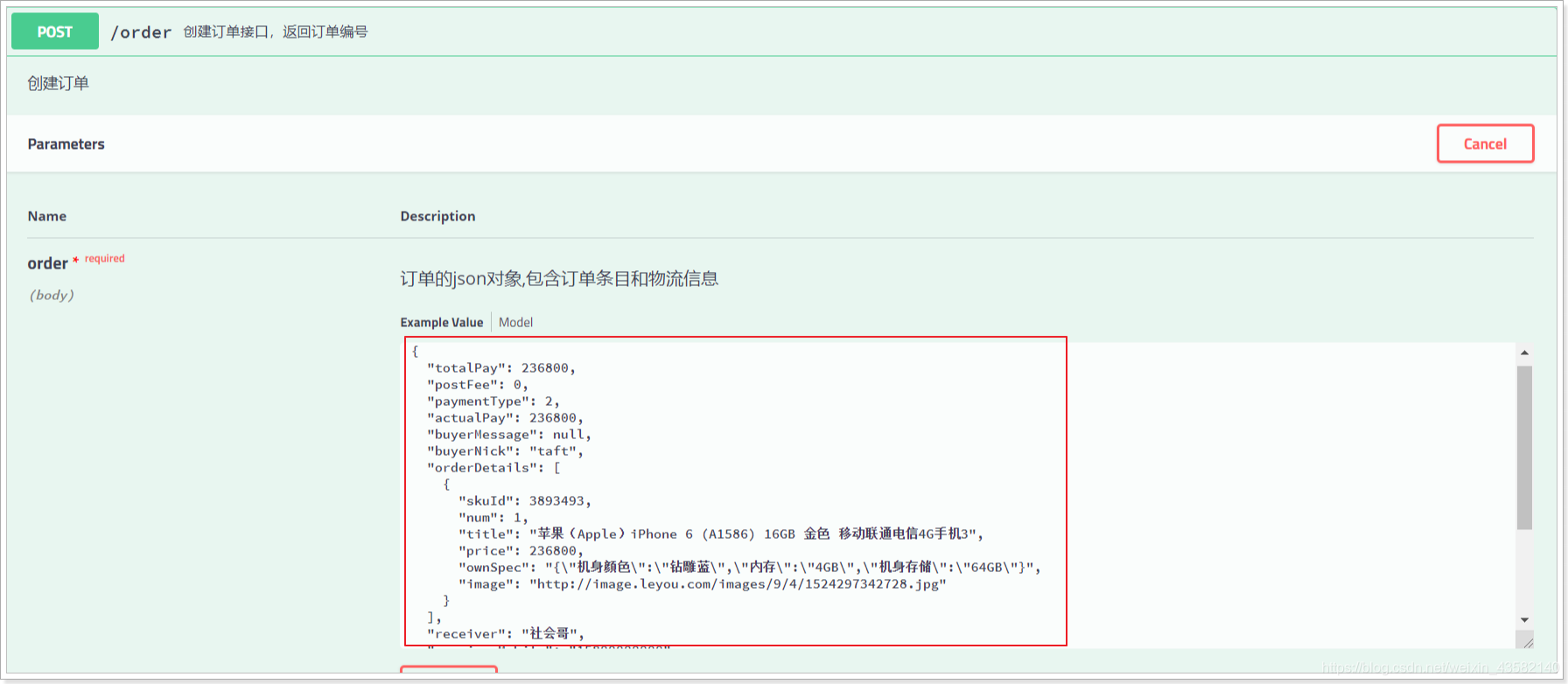Viewport: 1568px width, 684px height.
Task: Click the 创建订单 description text
Action: (x=59, y=83)
